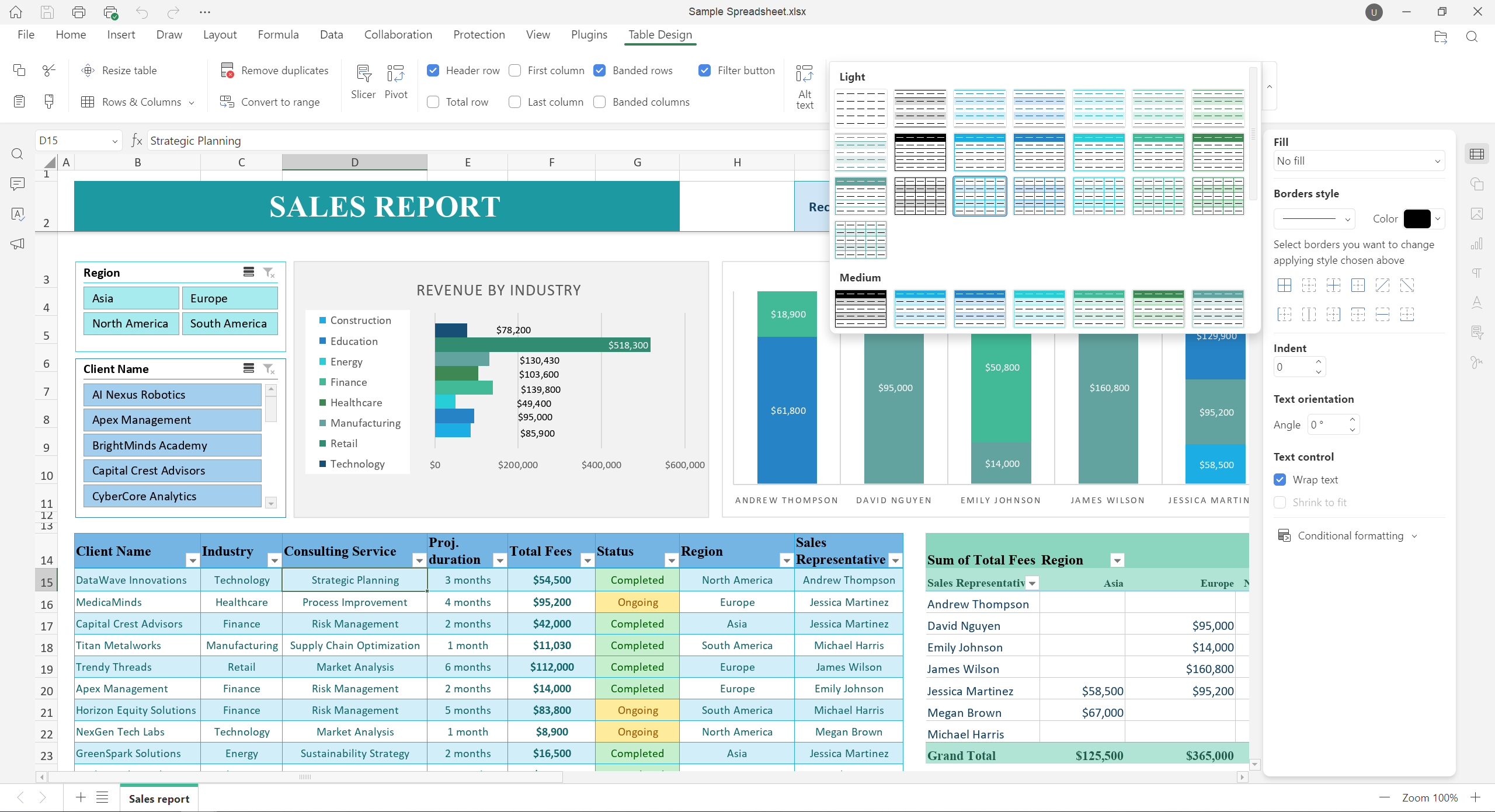Clear filter on Region slicer

point(269,273)
